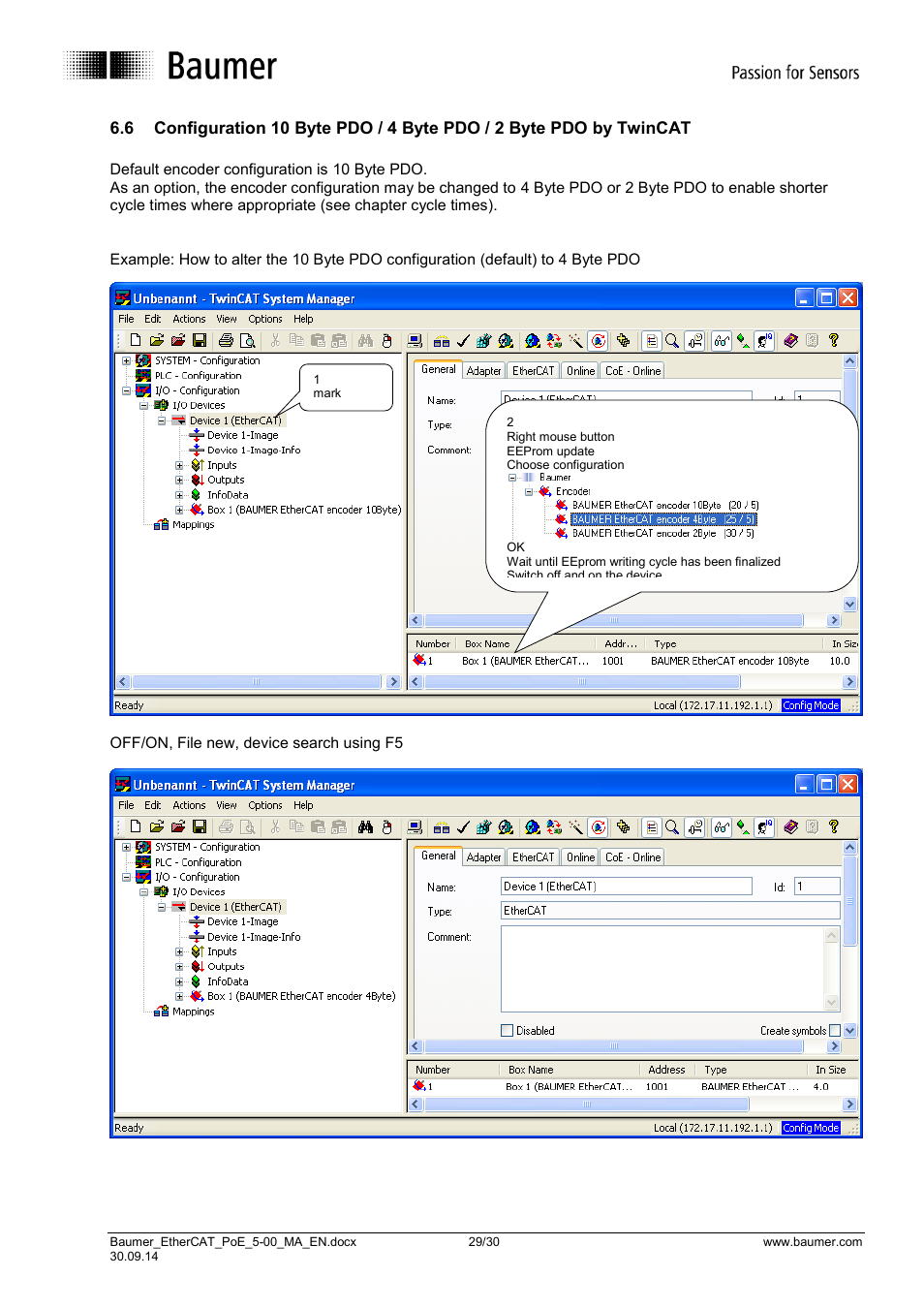Viewport: 924px width, 1308px height.
Task: Click the book icon in the 10Byte-encoder window toolbar
Action: tap(790, 340)
